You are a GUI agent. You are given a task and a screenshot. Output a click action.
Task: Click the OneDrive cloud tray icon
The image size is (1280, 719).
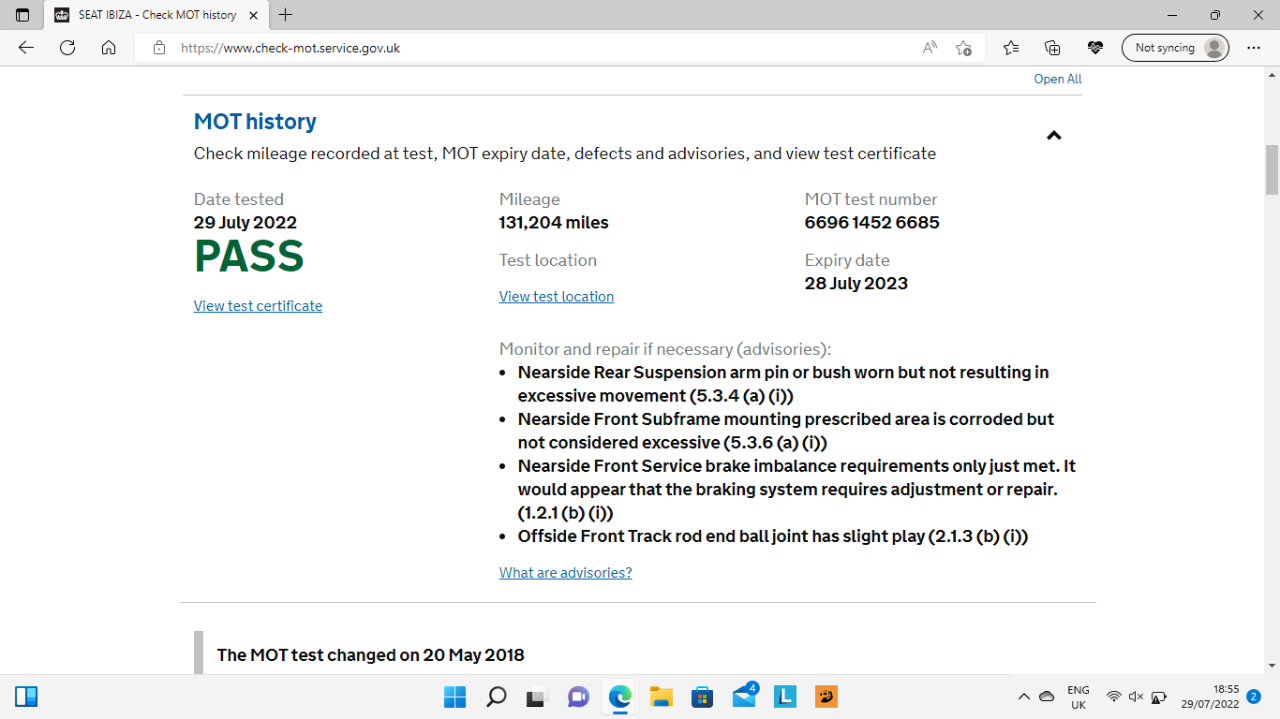point(1047,697)
